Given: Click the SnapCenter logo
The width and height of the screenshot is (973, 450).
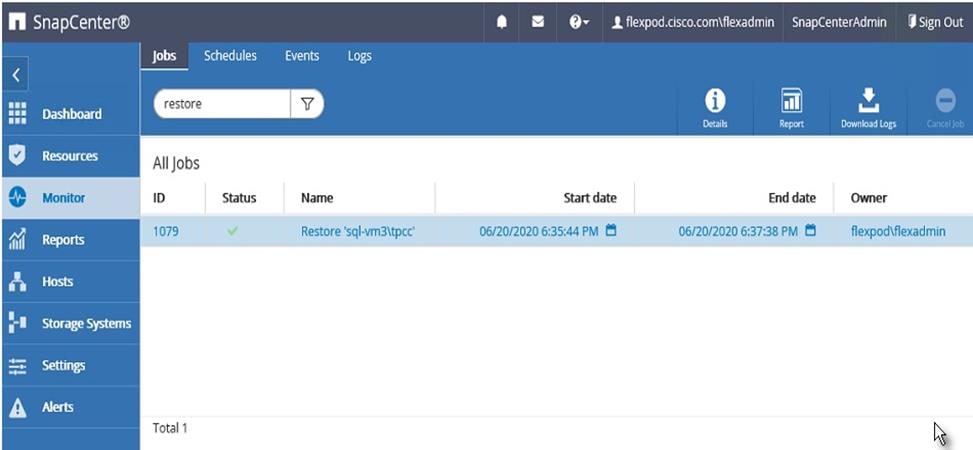Looking at the screenshot, I should click(70, 22).
